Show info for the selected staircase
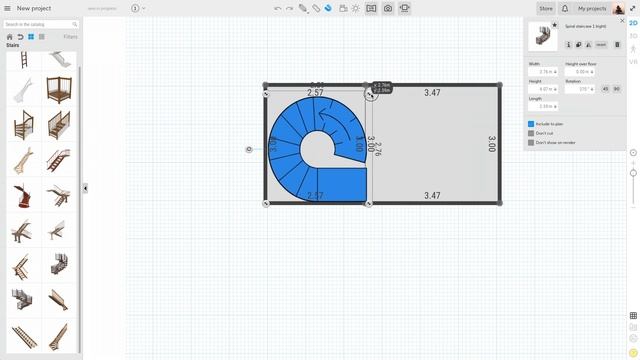Image resolution: width=640 pixels, height=360 pixels. [x=568, y=45]
